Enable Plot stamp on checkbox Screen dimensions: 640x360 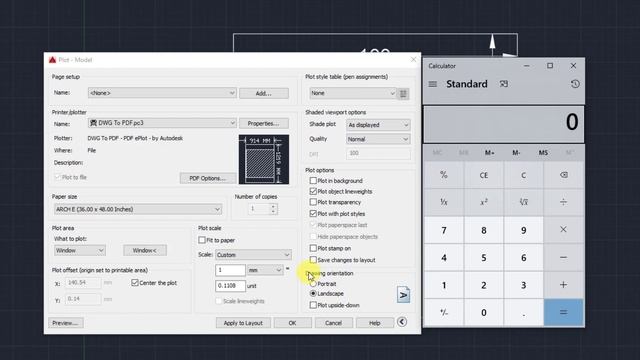(313, 248)
